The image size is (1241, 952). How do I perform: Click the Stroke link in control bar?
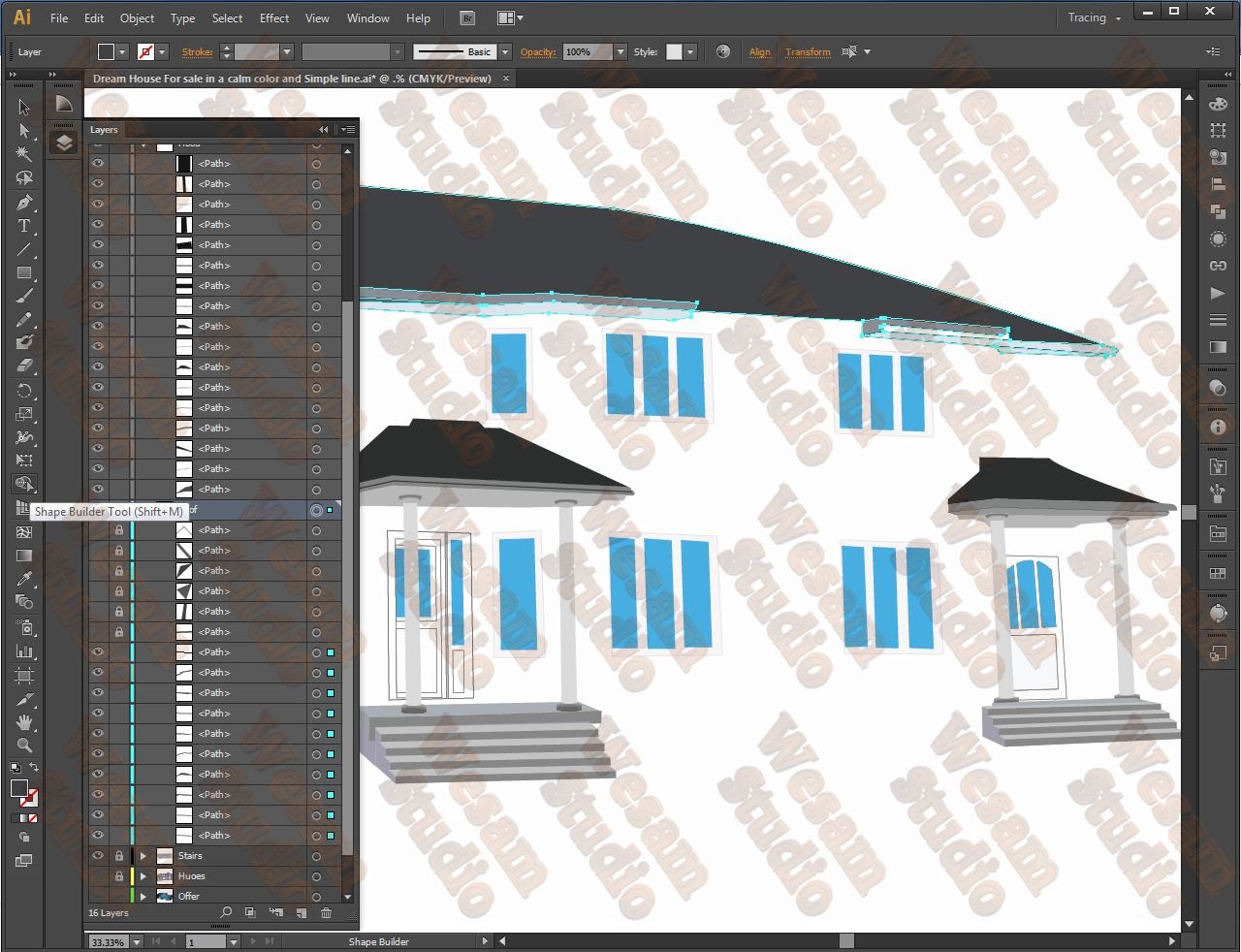click(197, 52)
